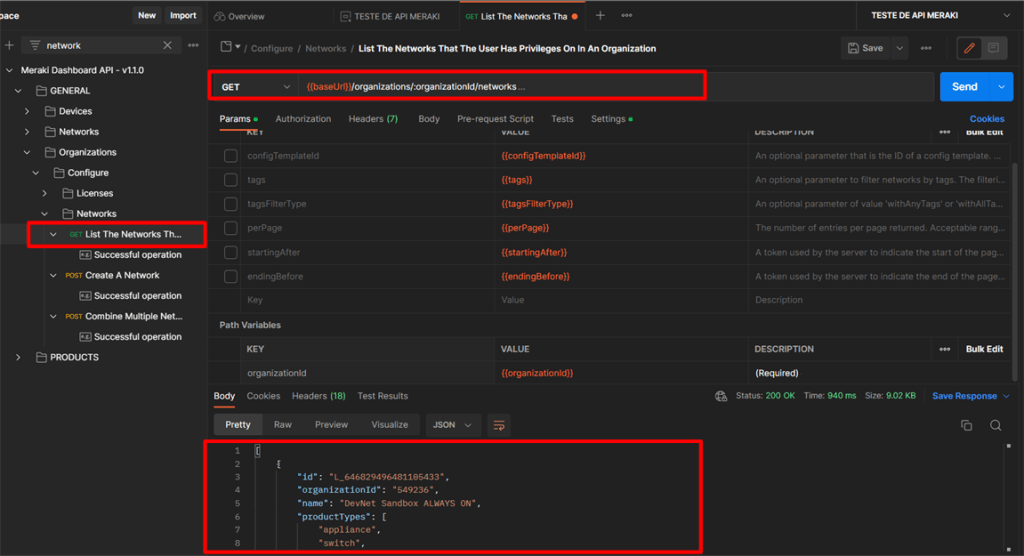Expand the PRODUCTS folder in sidebar
The width and height of the screenshot is (1024, 556).
coord(18,357)
